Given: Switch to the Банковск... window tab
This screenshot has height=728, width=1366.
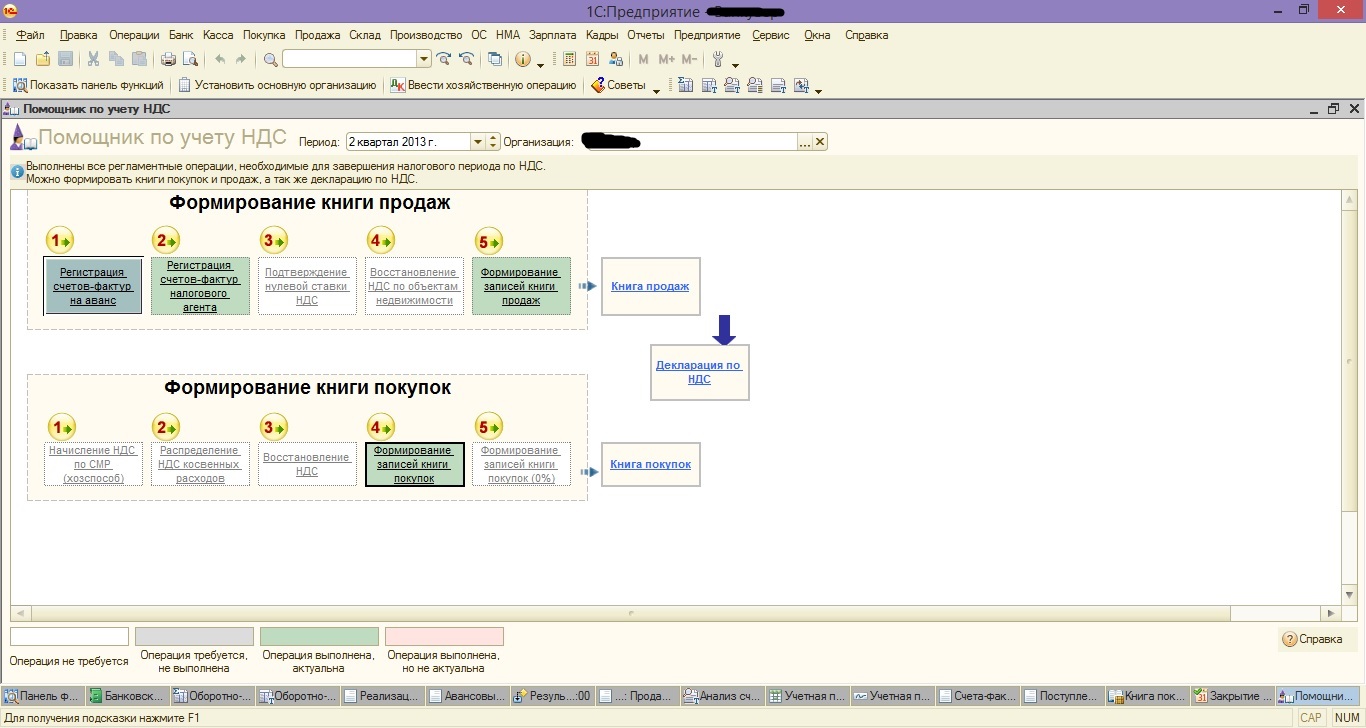Looking at the screenshot, I should click(x=128, y=696).
